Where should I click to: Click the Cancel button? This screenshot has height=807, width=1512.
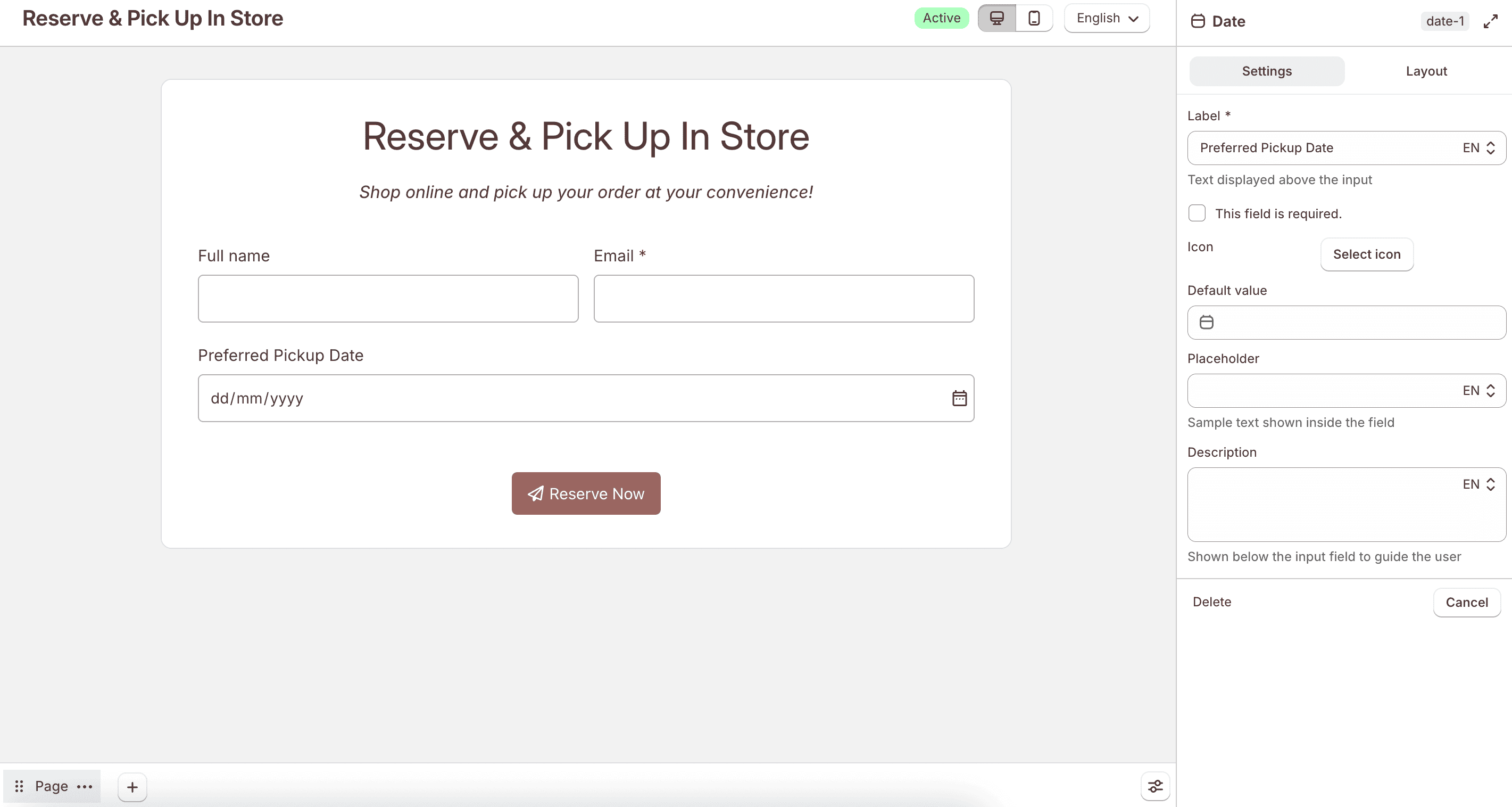pos(1466,603)
